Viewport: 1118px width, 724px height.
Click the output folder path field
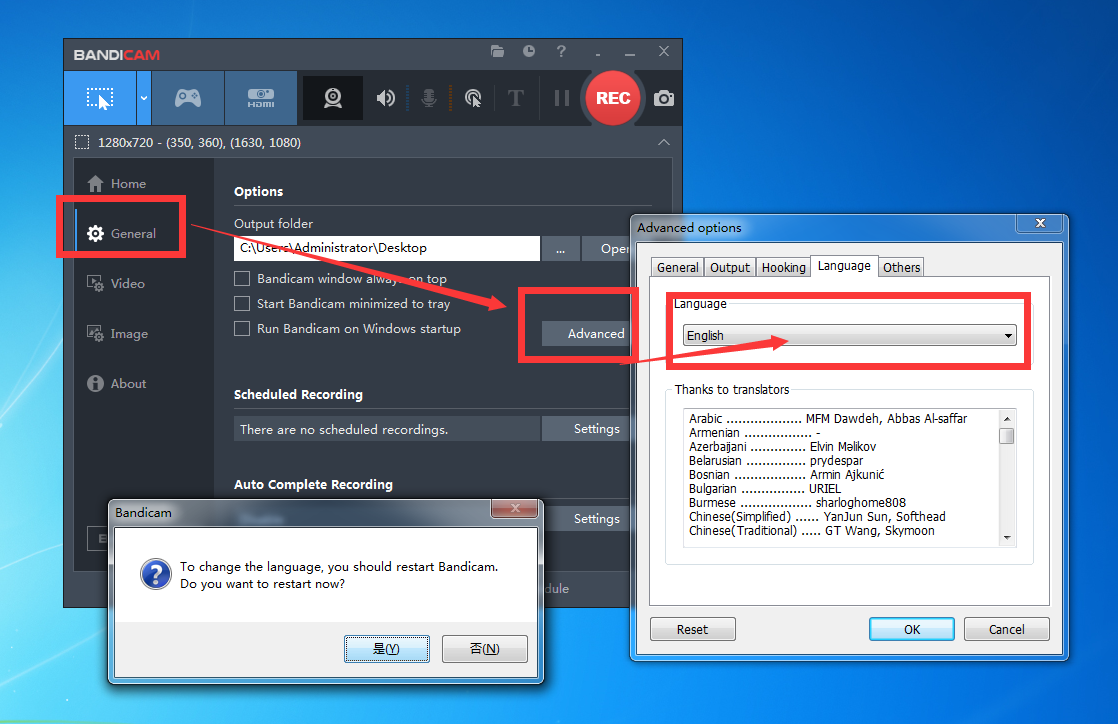pos(386,248)
